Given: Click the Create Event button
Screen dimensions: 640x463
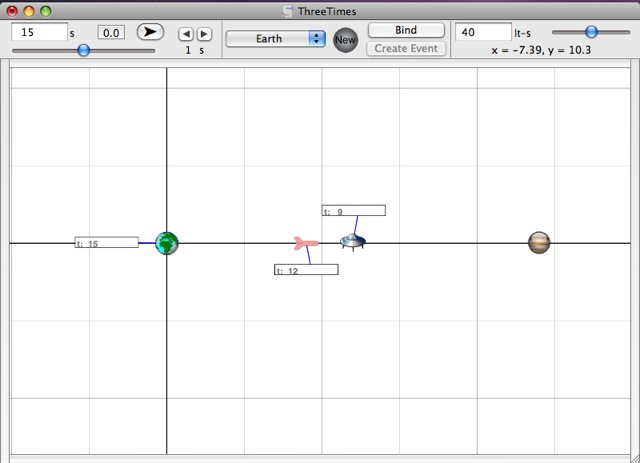Looking at the screenshot, I should (406, 48).
